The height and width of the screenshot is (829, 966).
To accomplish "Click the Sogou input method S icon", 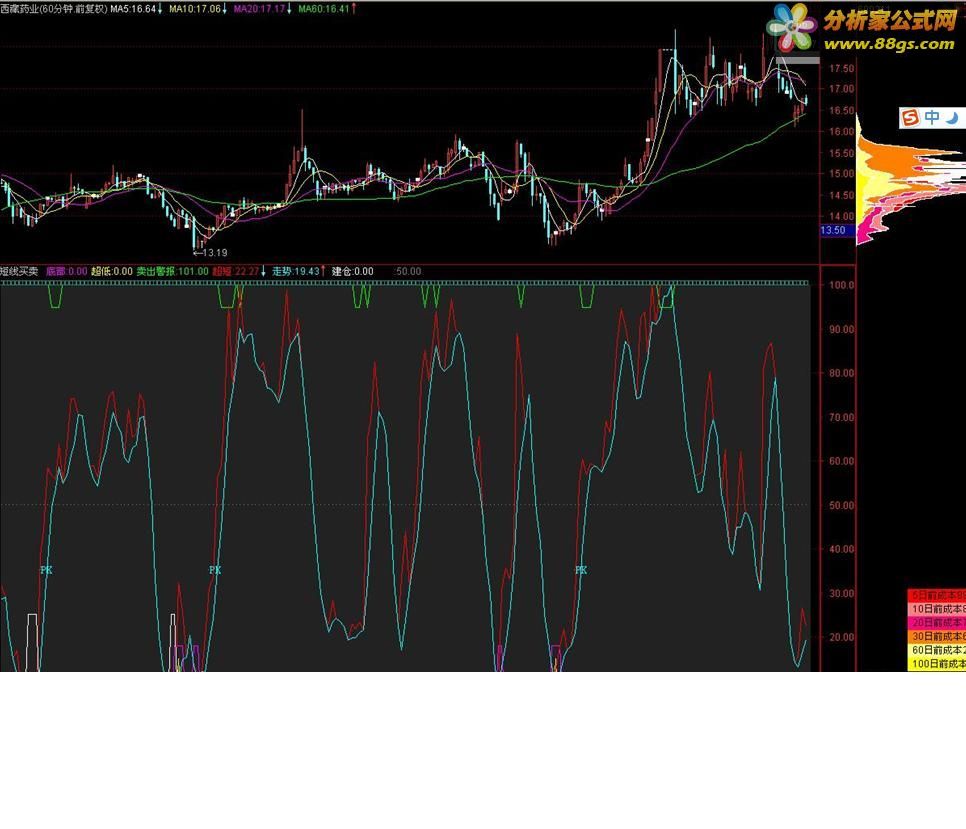I will (x=910, y=118).
